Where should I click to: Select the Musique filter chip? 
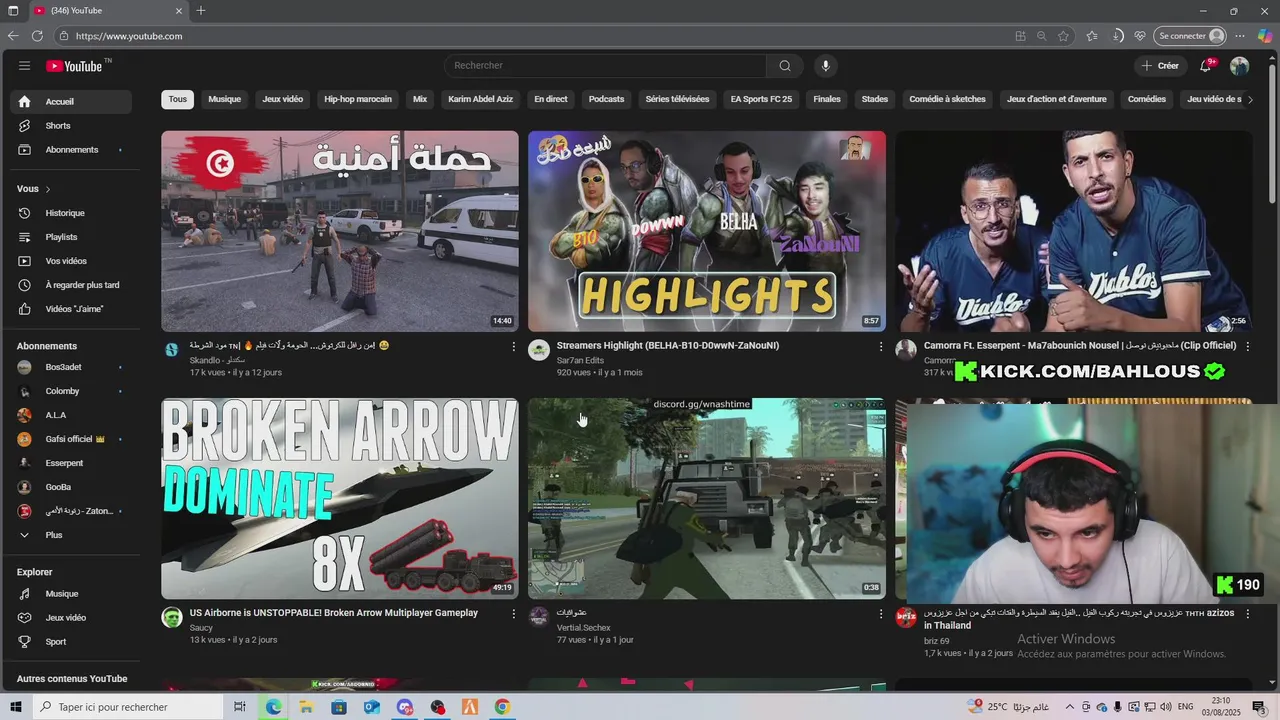[x=225, y=99]
